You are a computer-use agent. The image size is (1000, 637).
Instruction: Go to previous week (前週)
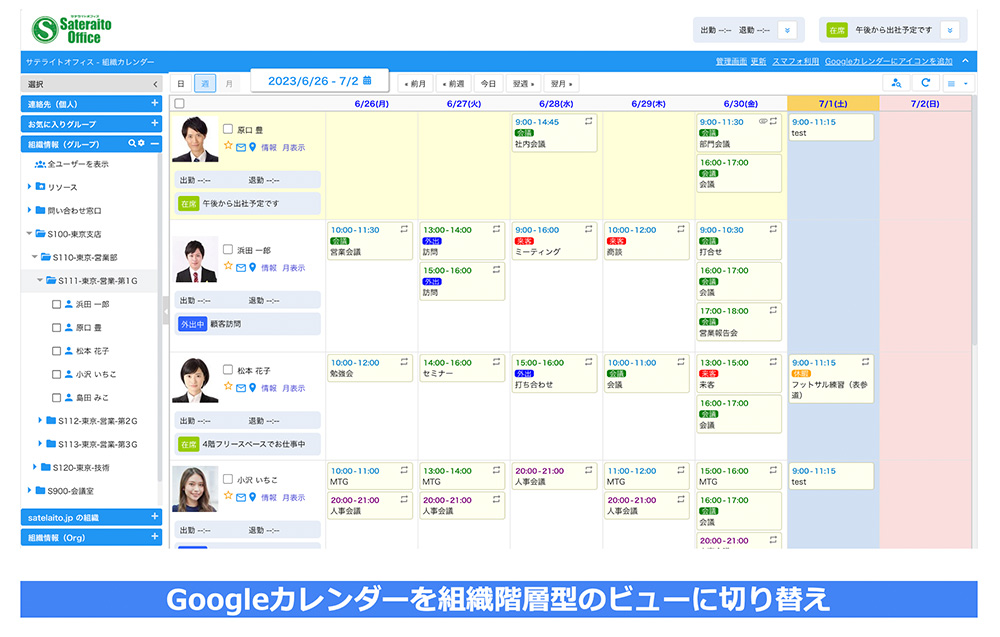(453, 84)
